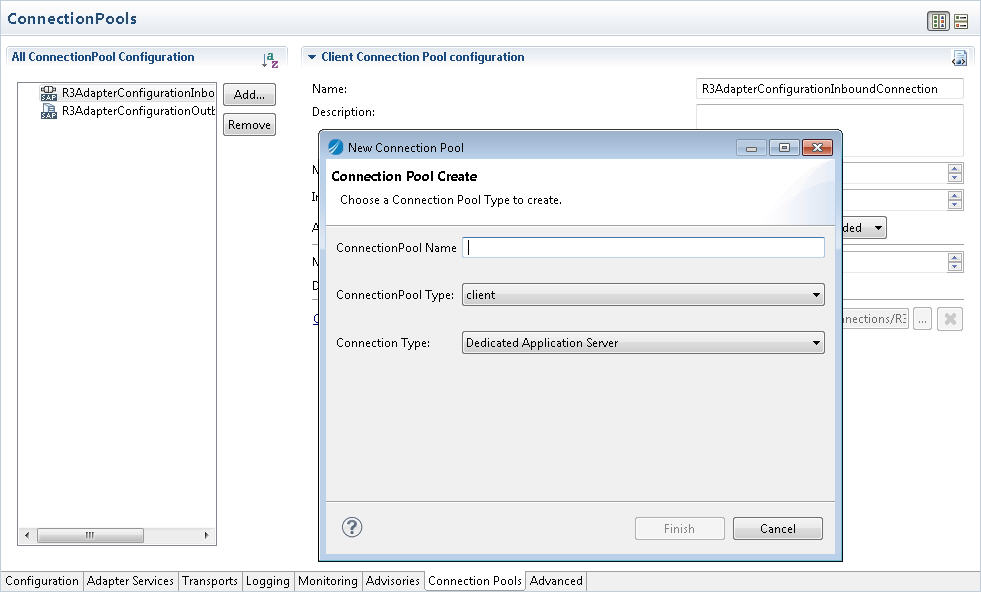This screenshot has height=592, width=981.
Task: Open the Adapter Services tab
Action: pyautogui.click(x=131, y=581)
